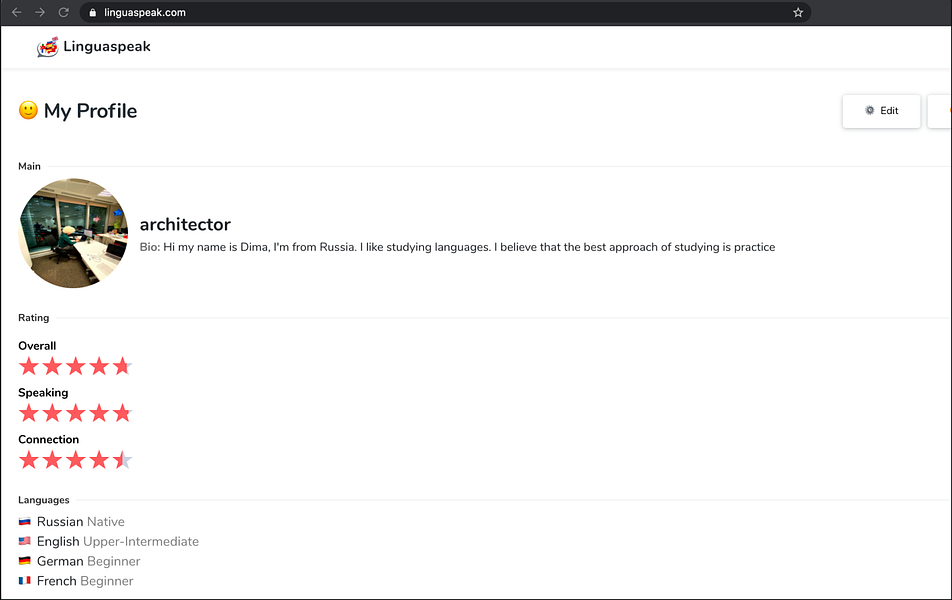Select "German Beginner" language row
This screenshot has width=952, height=600.
click(x=80, y=561)
